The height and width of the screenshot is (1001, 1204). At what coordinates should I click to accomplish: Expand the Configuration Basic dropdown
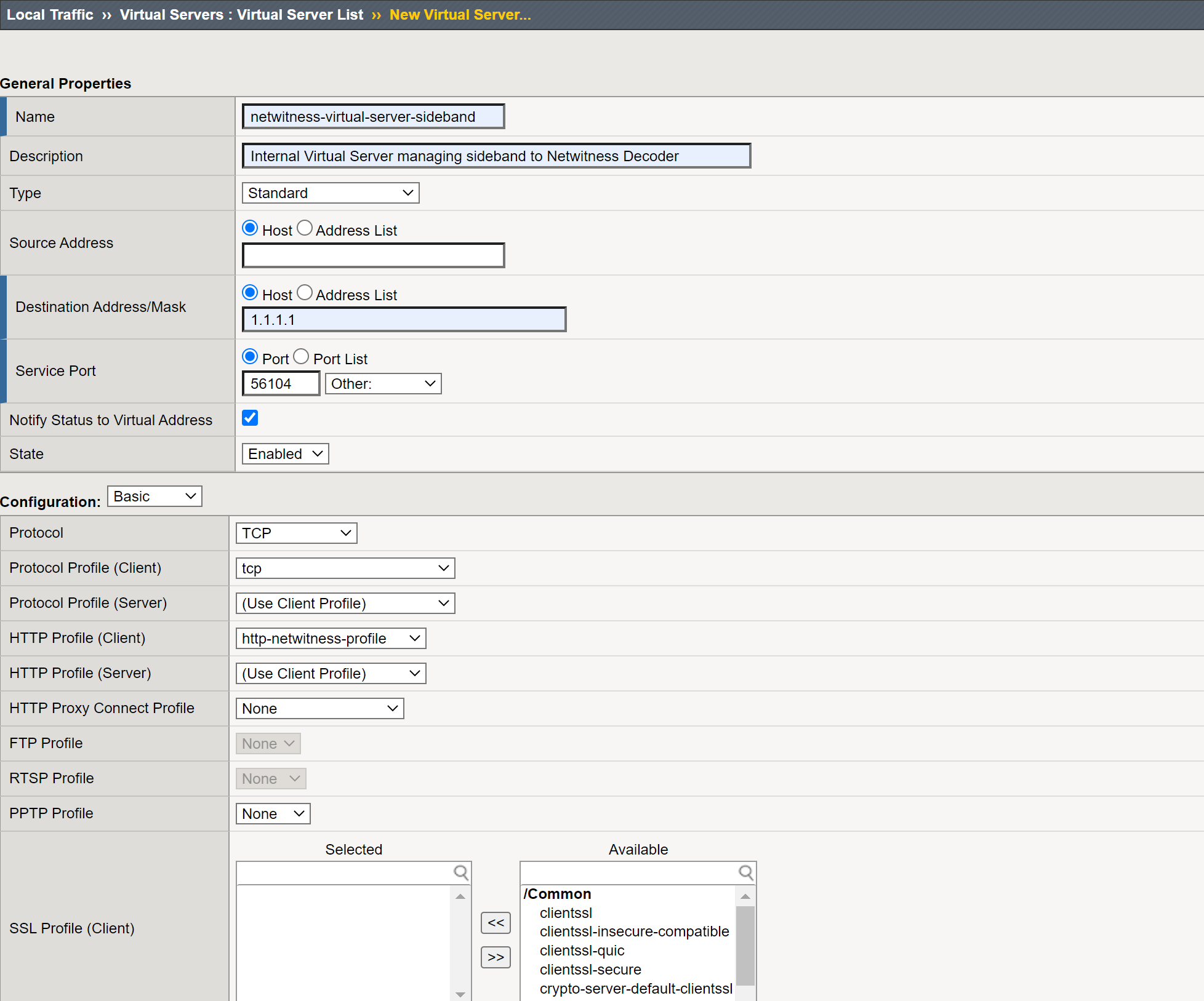click(155, 497)
